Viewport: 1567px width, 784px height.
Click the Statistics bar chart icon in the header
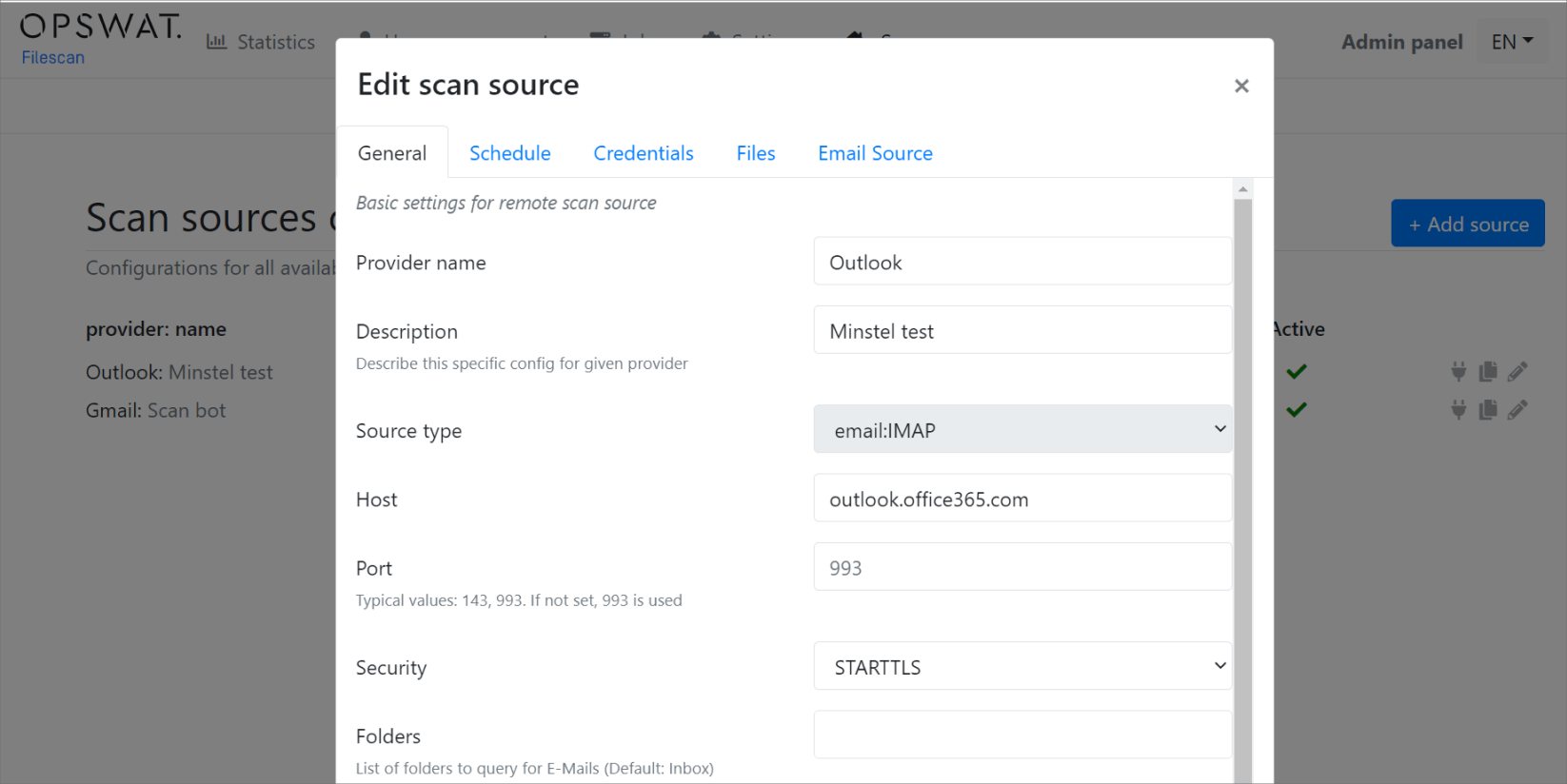(217, 42)
